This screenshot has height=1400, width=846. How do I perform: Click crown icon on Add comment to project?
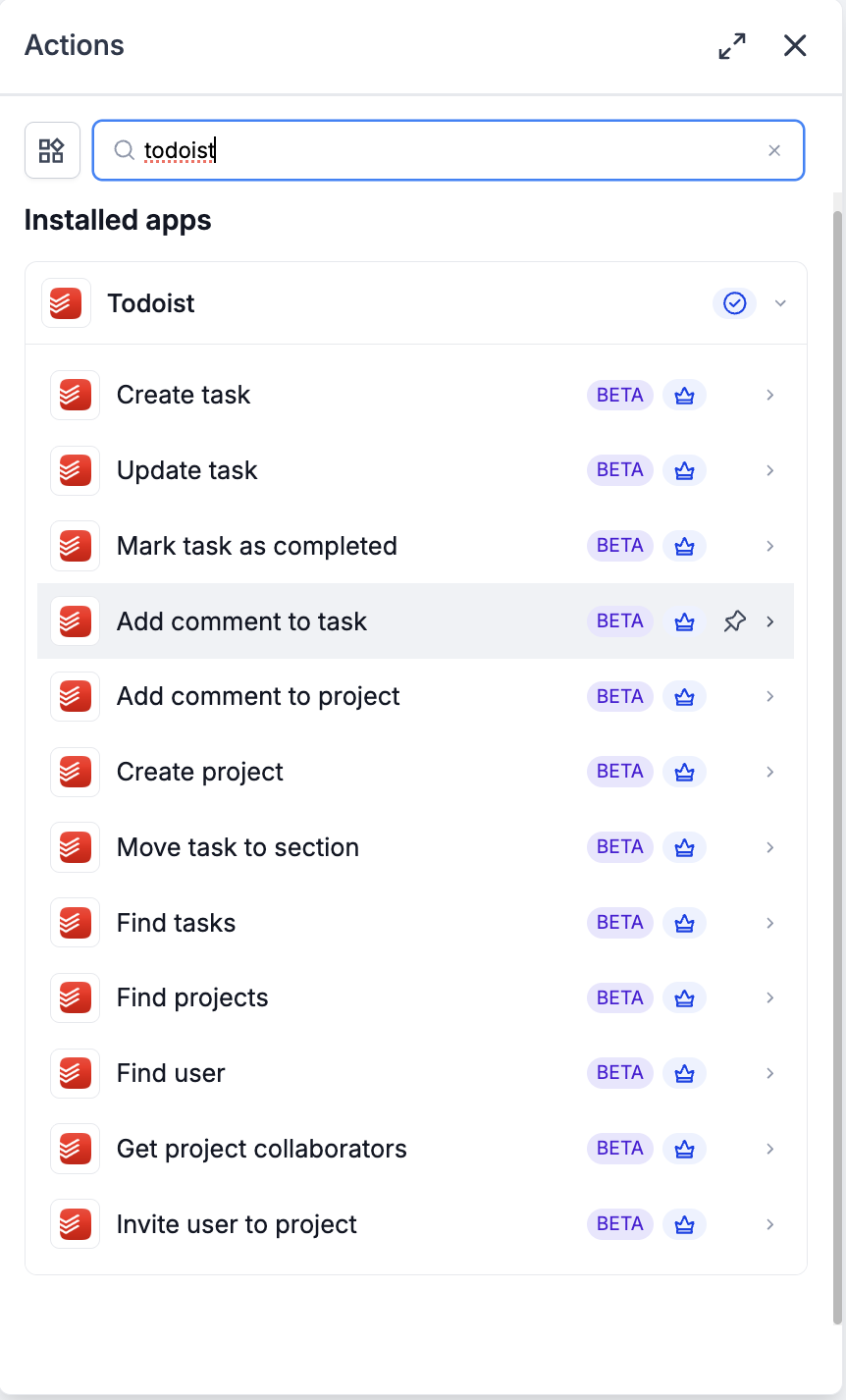[685, 696]
